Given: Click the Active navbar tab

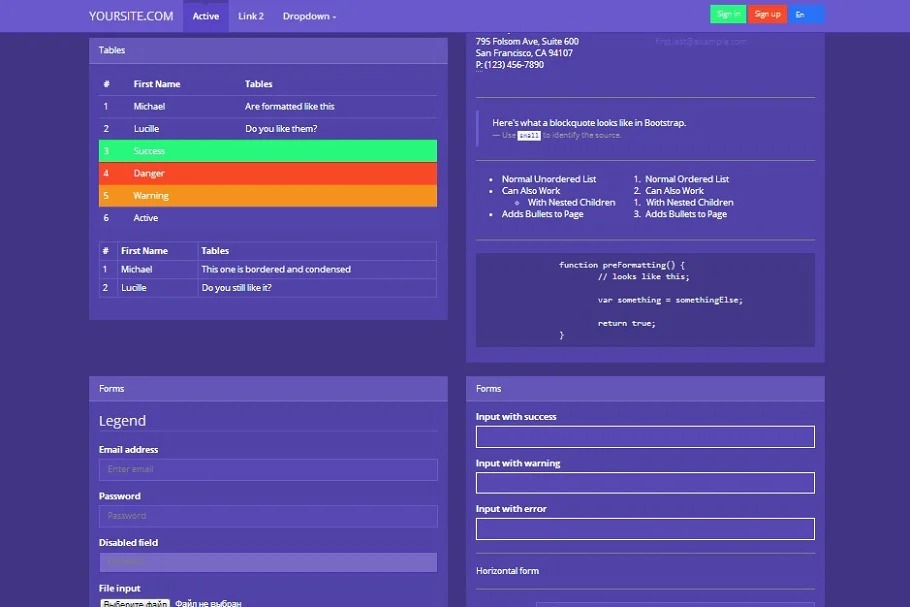Looking at the screenshot, I should 206,16.
